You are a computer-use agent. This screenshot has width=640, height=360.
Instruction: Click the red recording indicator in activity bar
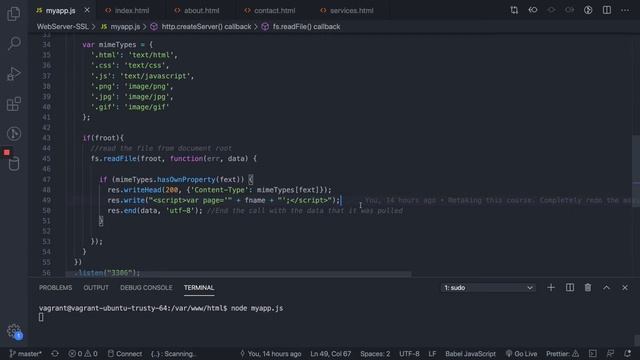pyautogui.click(x=7, y=152)
